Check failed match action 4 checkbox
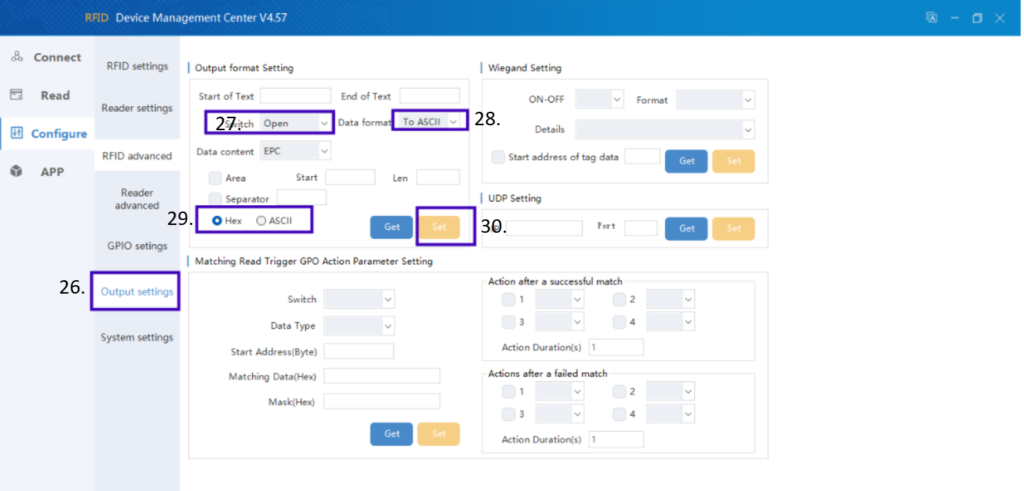The image size is (1024, 491). coord(619,414)
